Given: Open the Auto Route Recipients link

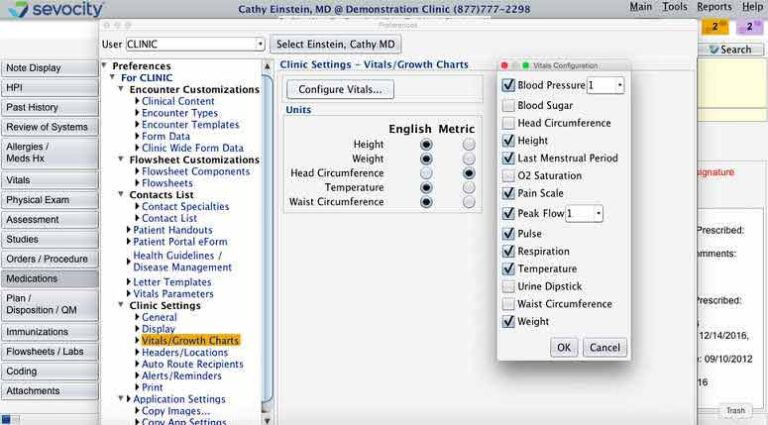Looking at the screenshot, I should (x=192, y=364).
